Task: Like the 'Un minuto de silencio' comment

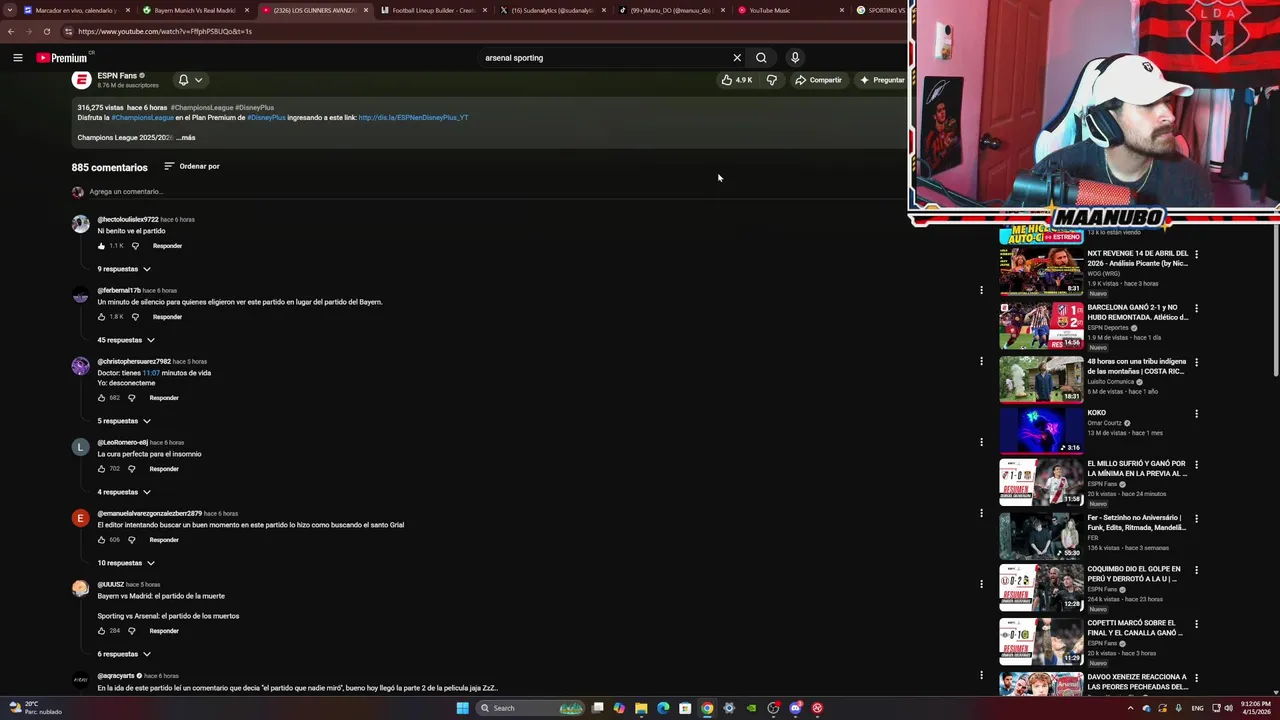Action: 101,317
